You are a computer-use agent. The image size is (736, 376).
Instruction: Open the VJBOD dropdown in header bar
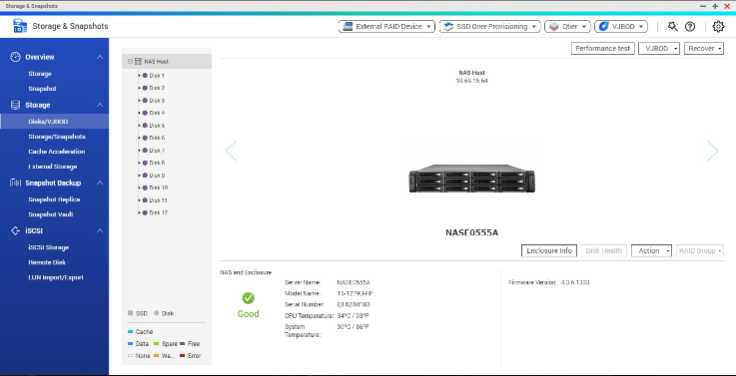pyautogui.click(x=621, y=27)
